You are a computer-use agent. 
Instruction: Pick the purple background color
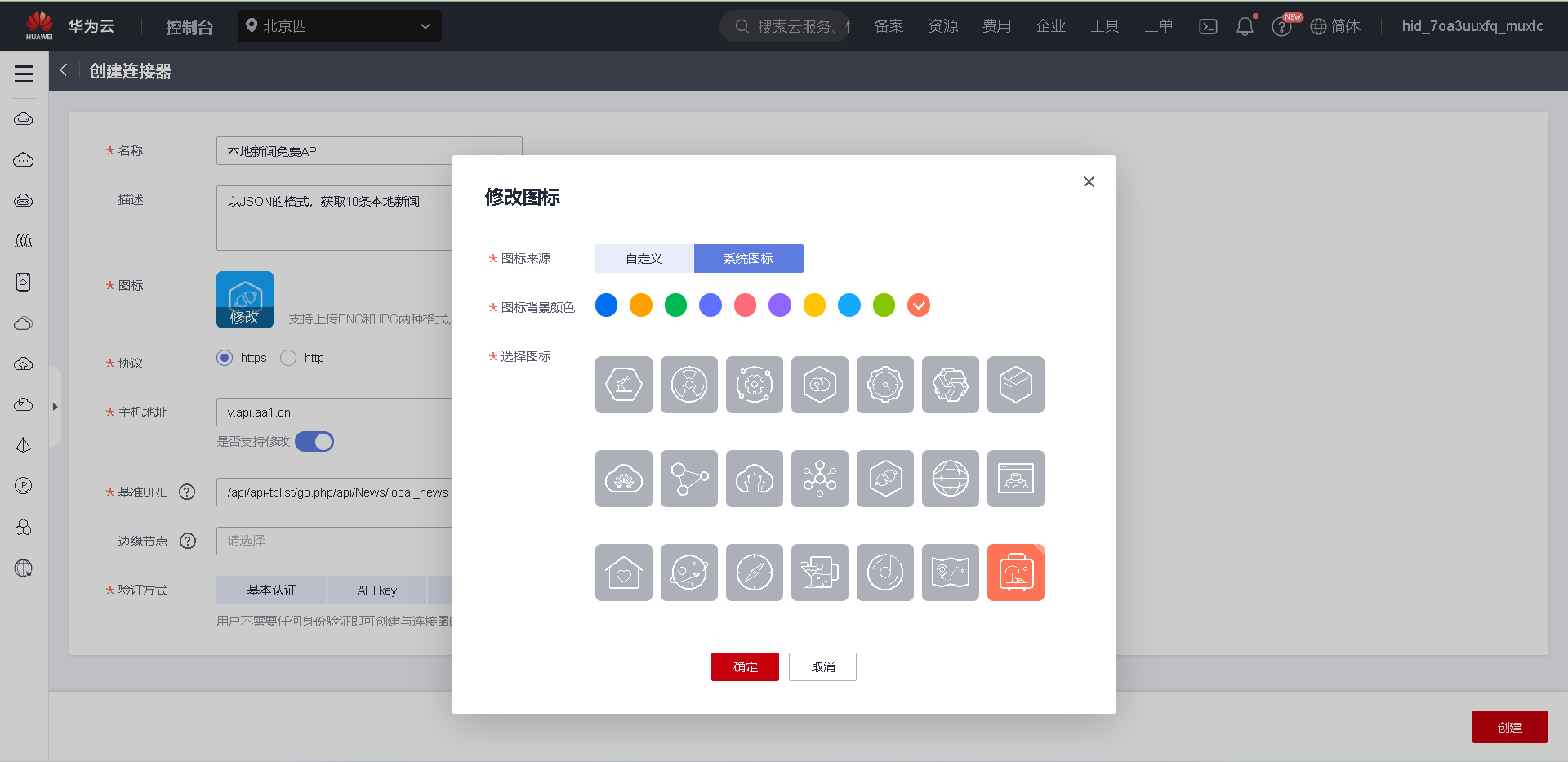pos(780,305)
